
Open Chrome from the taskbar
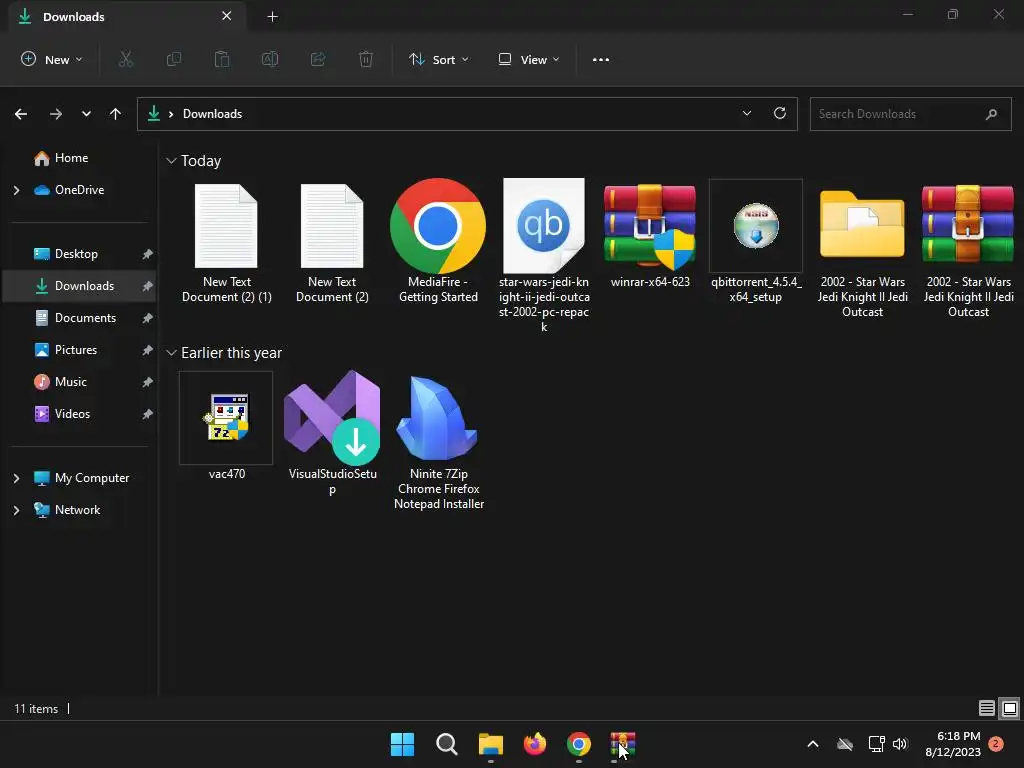point(579,744)
